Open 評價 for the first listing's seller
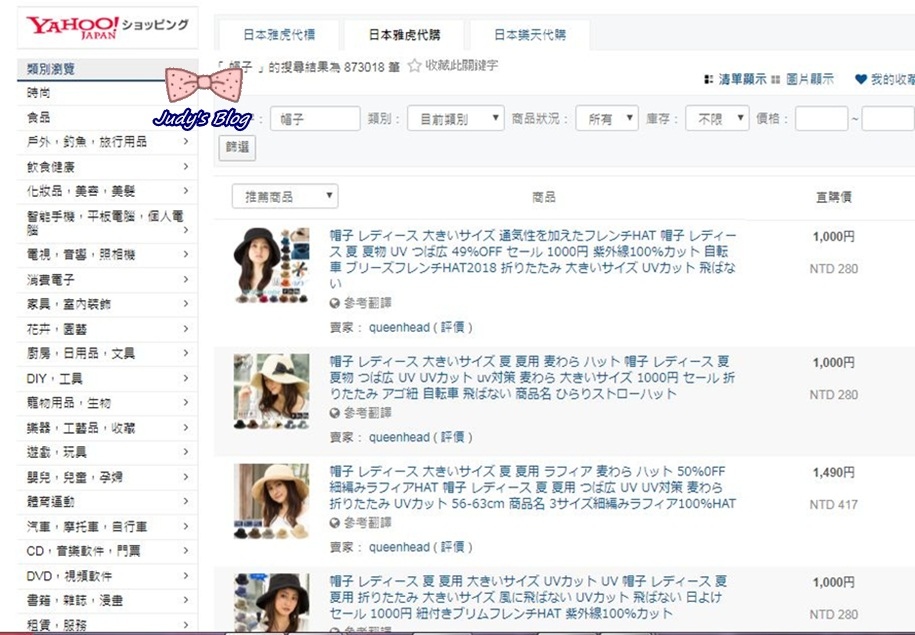This screenshot has width=915, height=635. [x=453, y=327]
